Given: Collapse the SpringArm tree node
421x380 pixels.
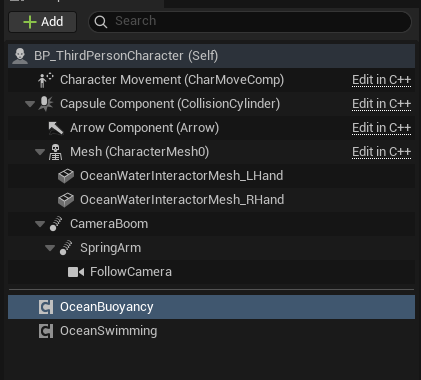Looking at the screenshot, I should 50,248.
